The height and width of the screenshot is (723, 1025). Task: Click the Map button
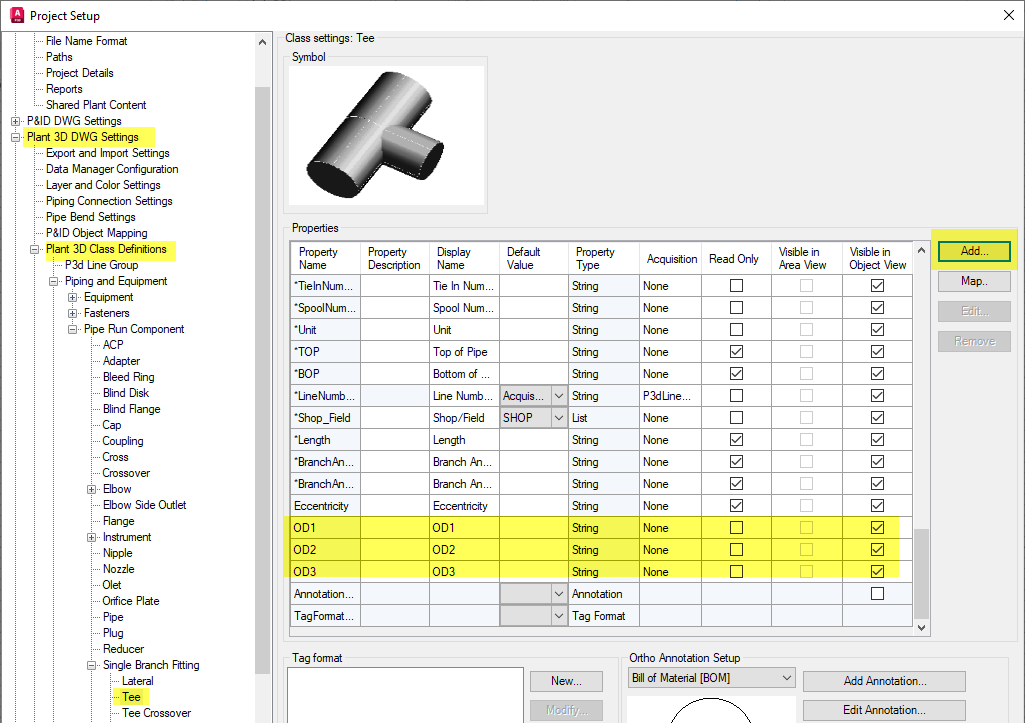tap(972, 281)
